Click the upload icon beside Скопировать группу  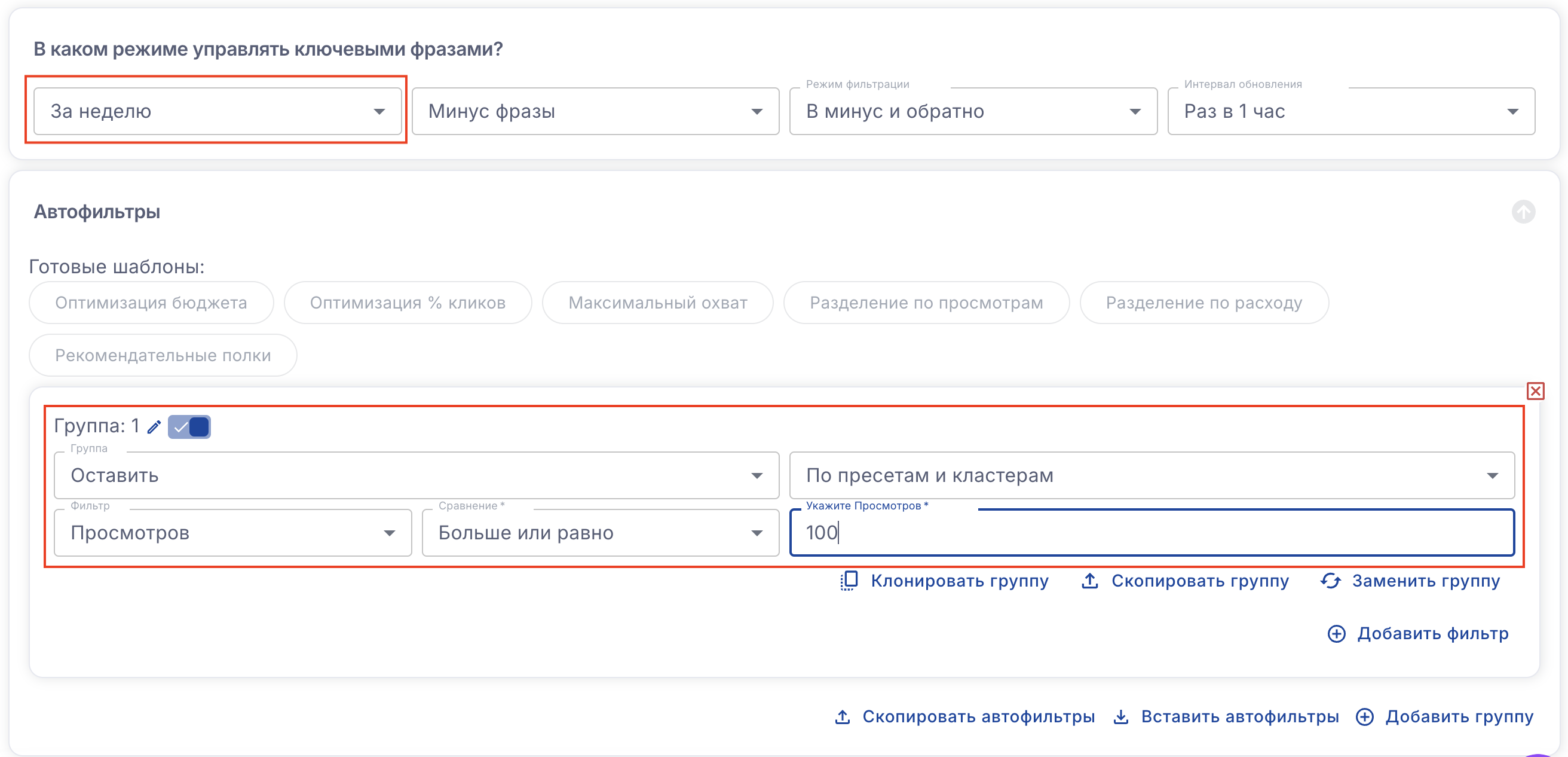[1089, 581]
